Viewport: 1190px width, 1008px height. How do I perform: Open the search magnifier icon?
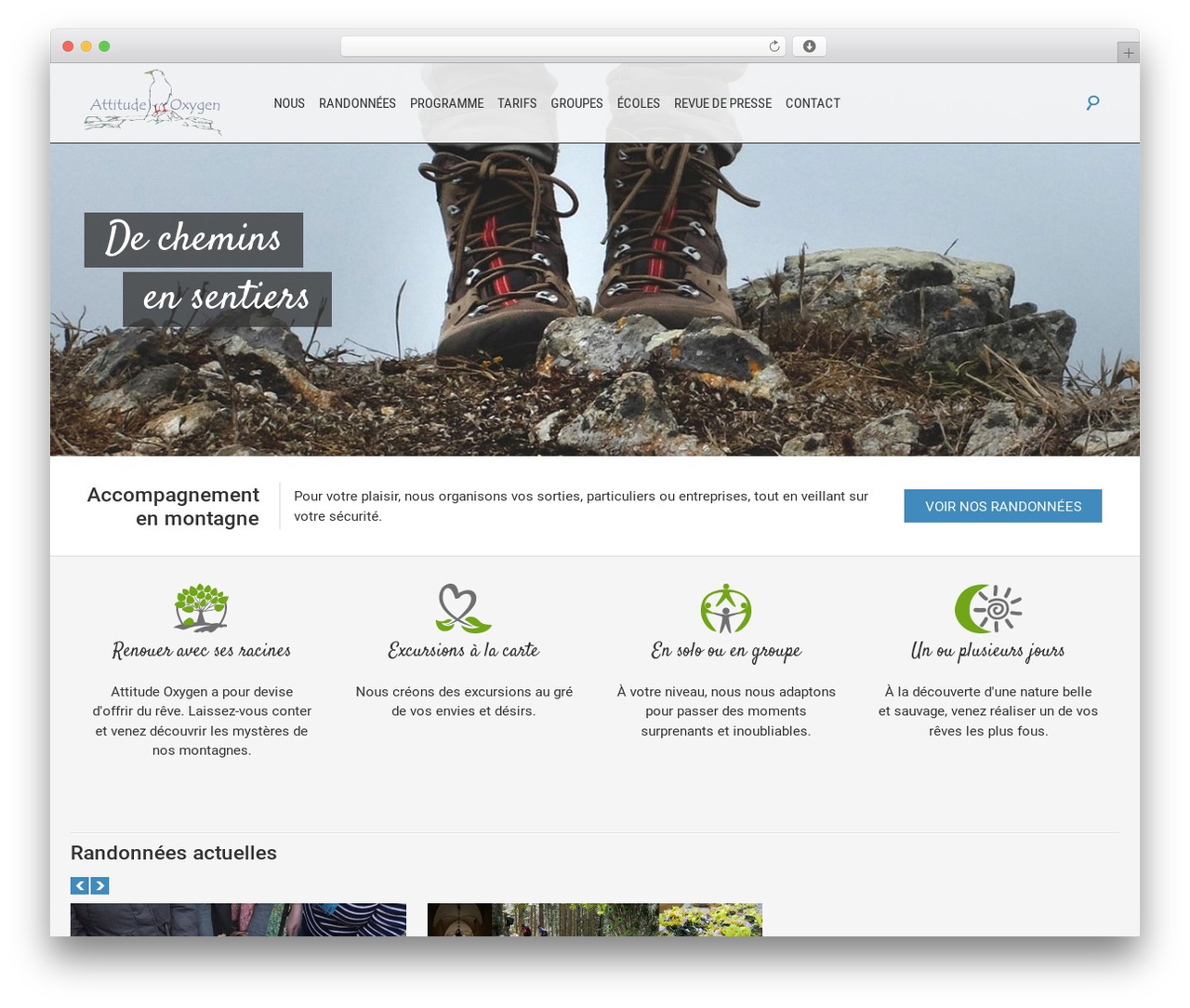1093,102
